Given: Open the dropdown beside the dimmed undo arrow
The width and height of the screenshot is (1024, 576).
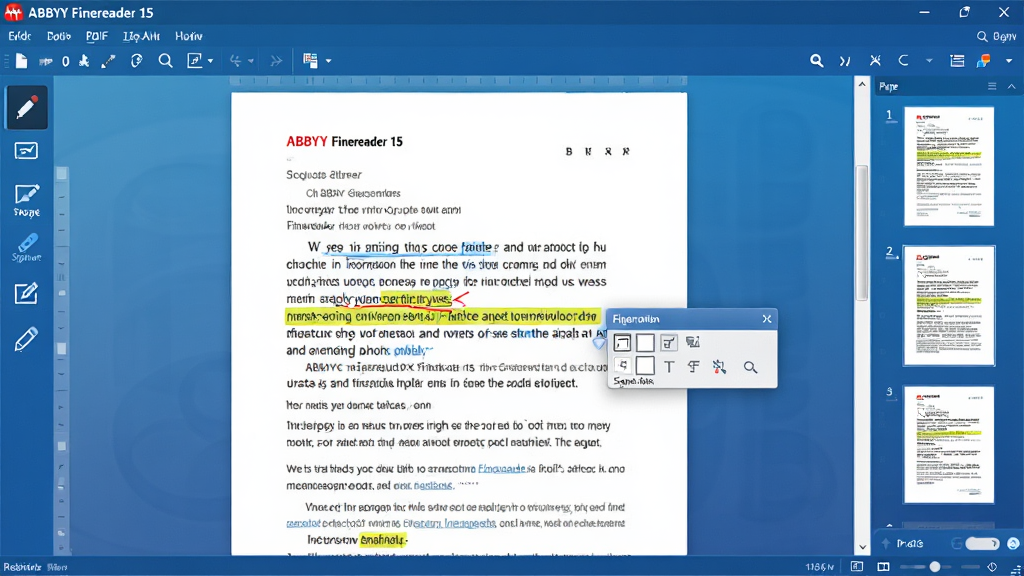Looking at the screenshot, I should tap(251, 61).
